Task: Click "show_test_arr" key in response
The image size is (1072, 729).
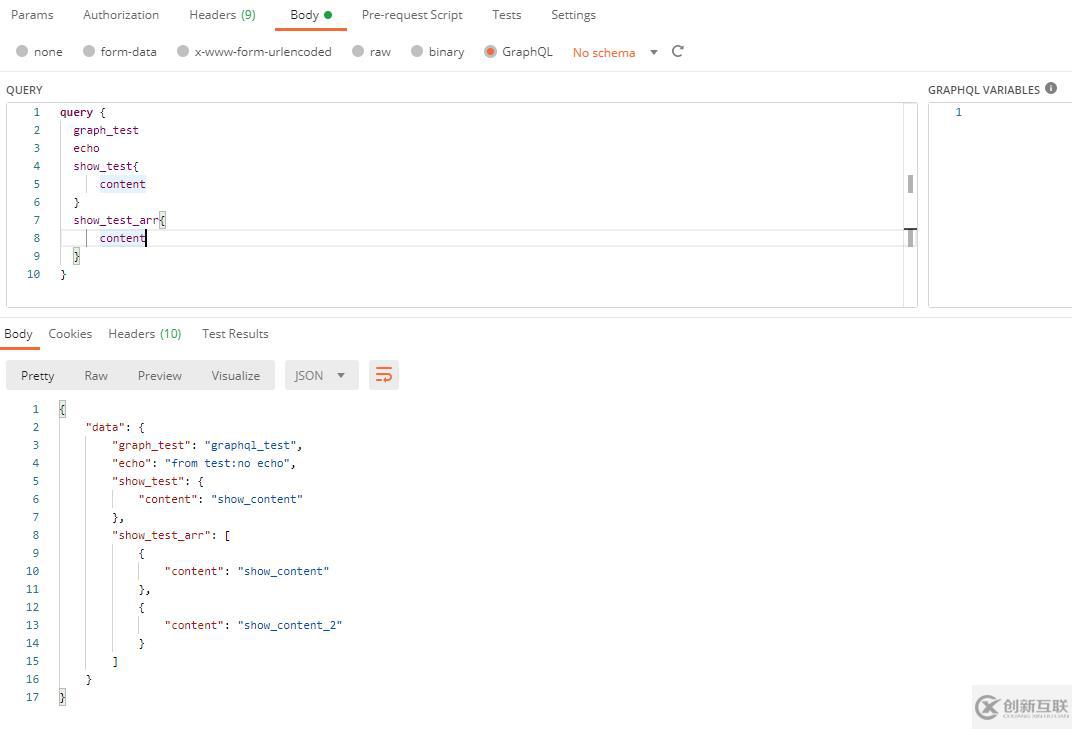Action: coord(161,535)
